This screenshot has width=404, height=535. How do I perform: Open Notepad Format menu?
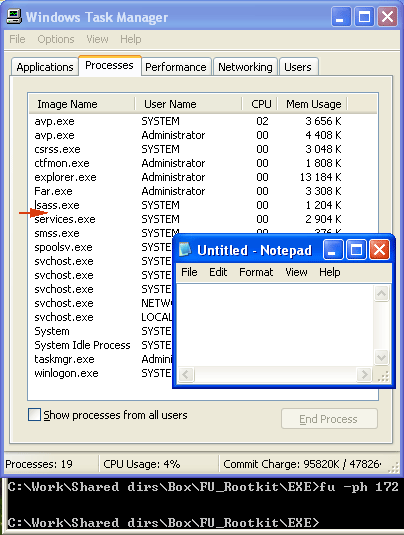256,272
